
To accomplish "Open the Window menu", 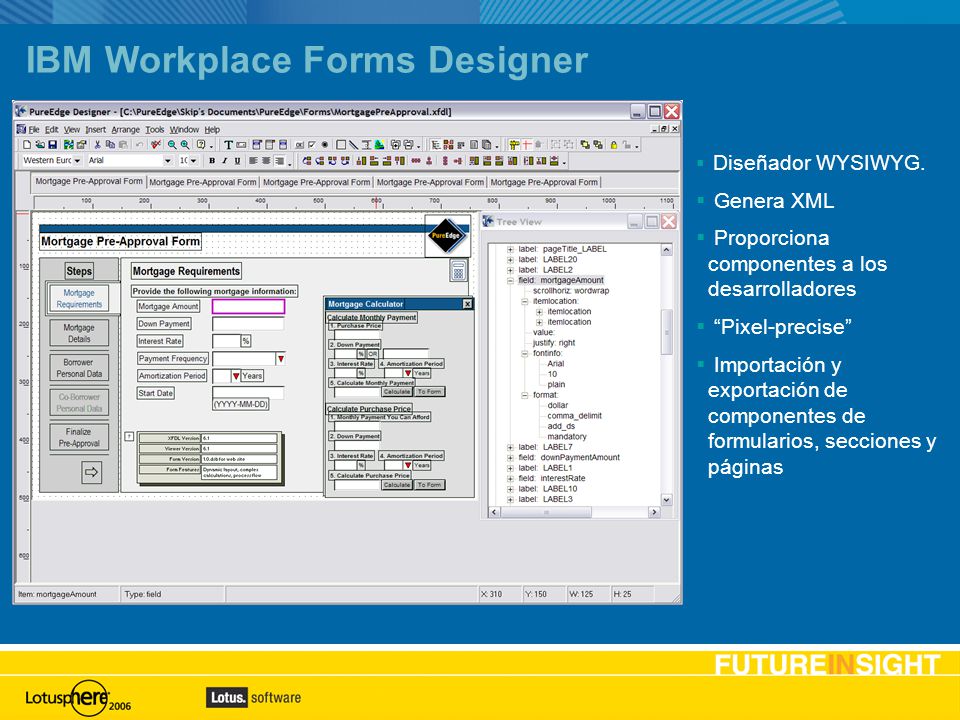I will [x=184, y=129].
